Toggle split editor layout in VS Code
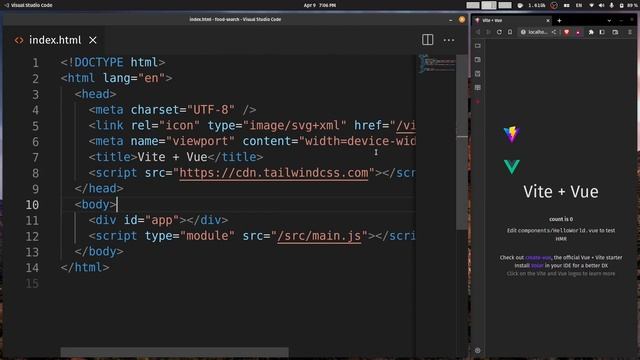 pyautogui.click(x=427, y=40)
